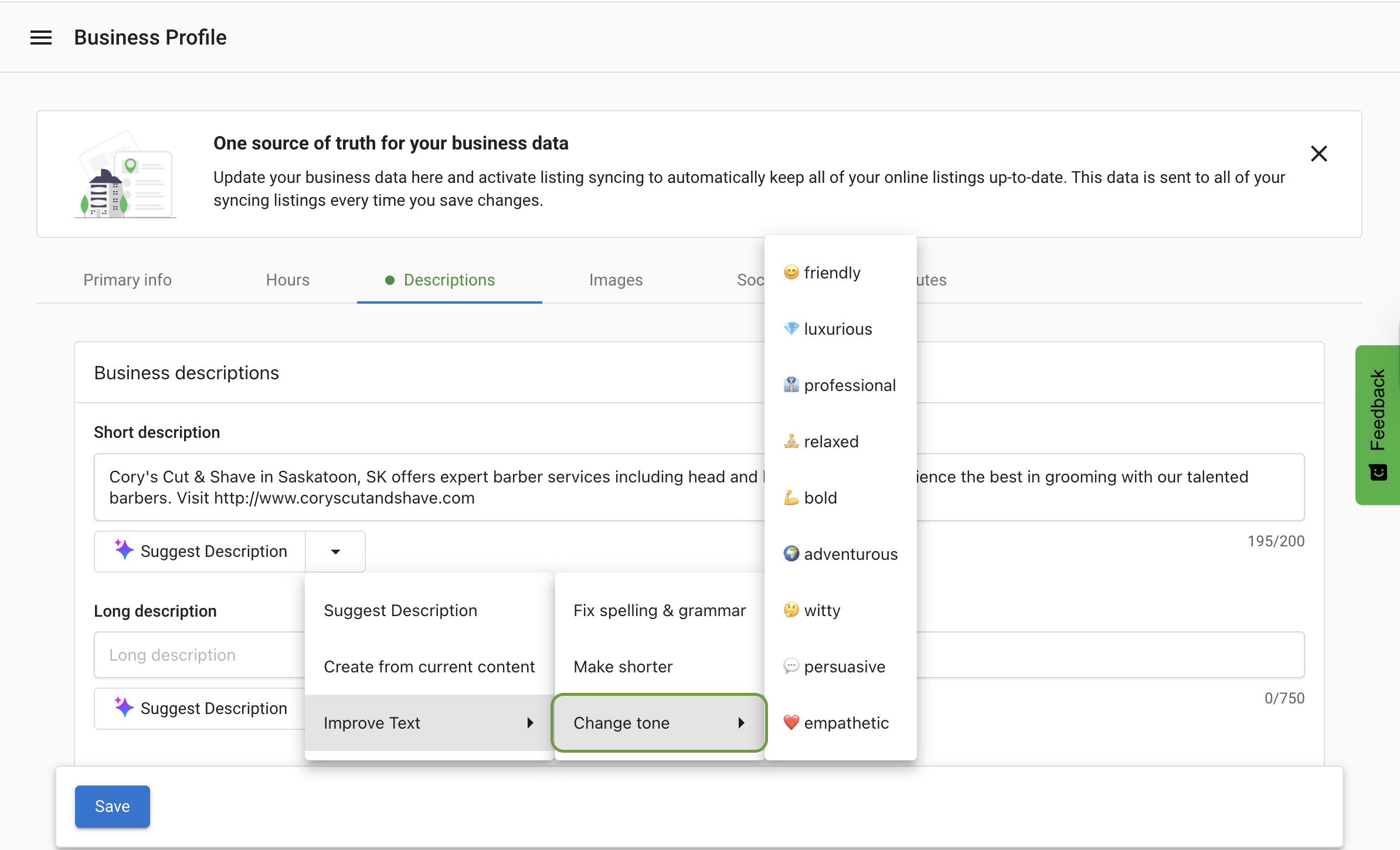Image resolution: width=1400 pixels, height=850 pixels.
Task: Open the Primary info tab
Action: tap(127, 280)
